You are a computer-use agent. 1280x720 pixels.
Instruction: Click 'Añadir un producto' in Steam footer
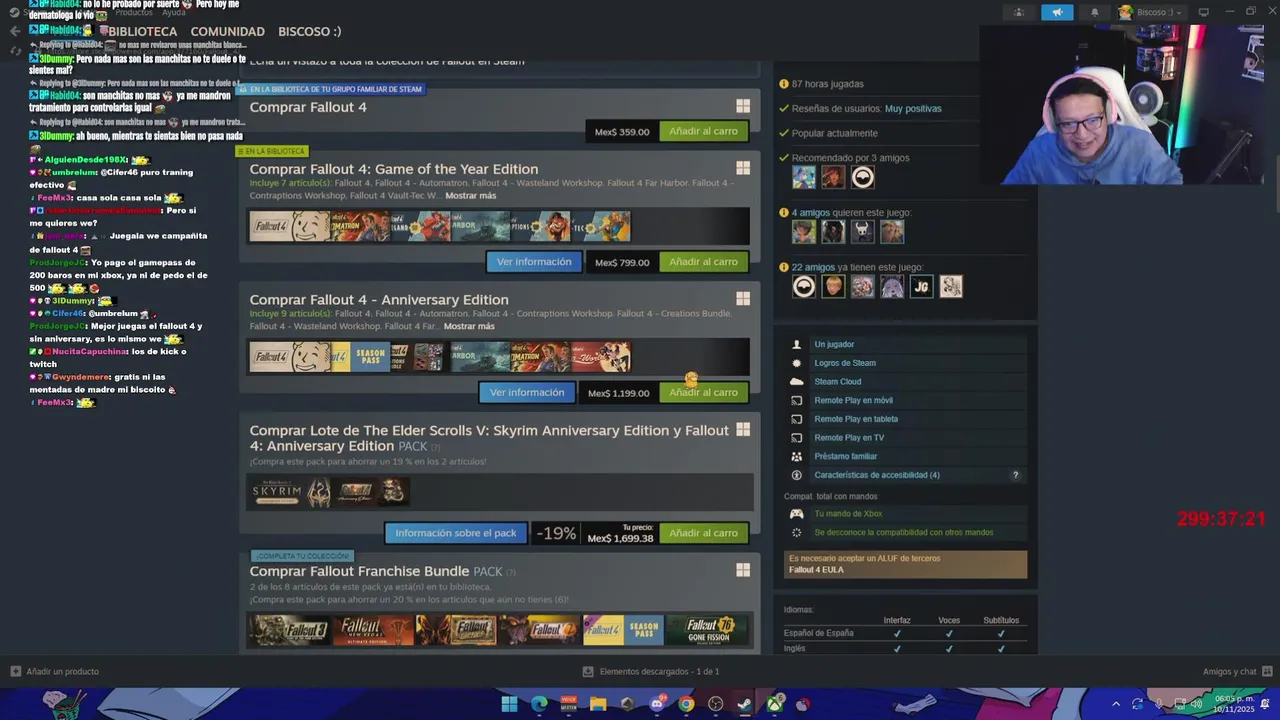click(x=54, y=671)
